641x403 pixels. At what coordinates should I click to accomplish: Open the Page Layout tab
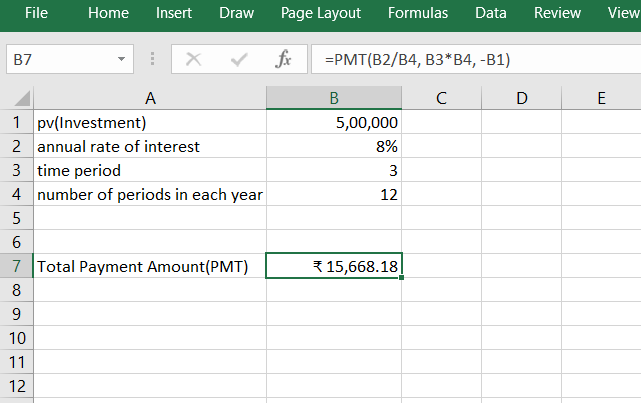pyautogui.click(x=323, y=13)
